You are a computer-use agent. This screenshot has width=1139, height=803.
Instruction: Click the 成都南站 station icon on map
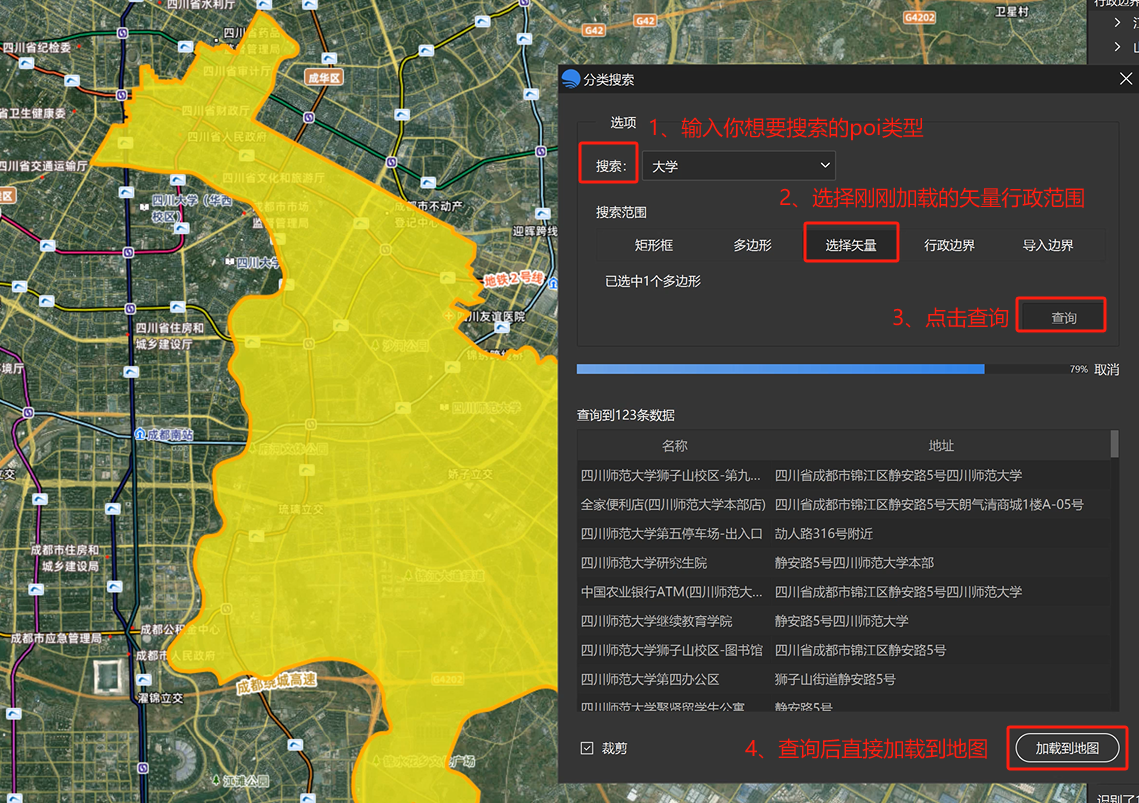tap(140, 434)
